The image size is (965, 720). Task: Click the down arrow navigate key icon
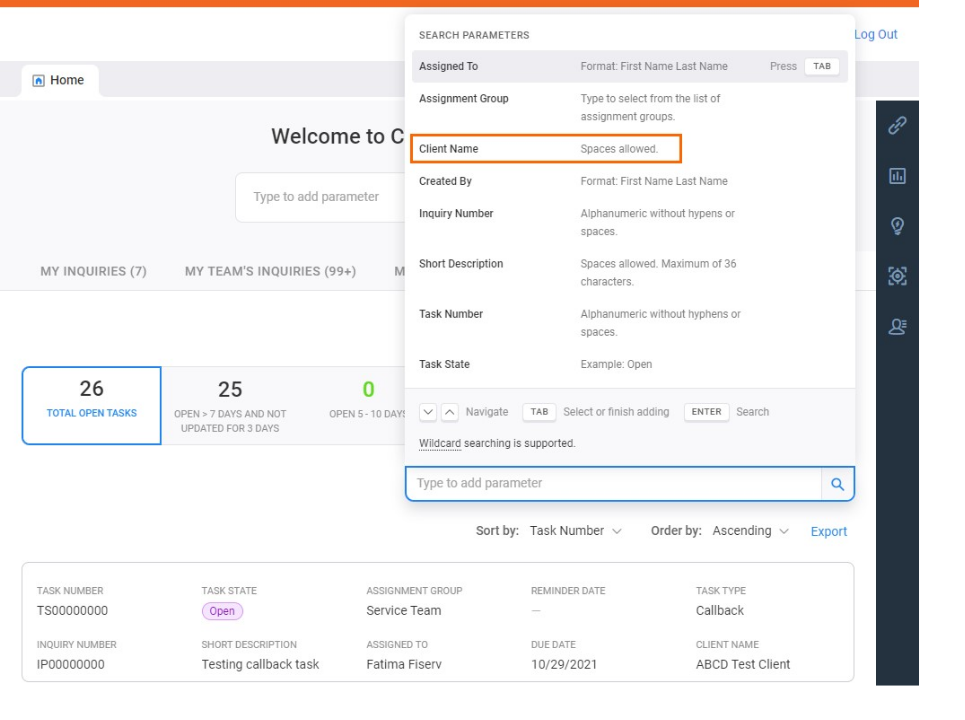(428, 412)
